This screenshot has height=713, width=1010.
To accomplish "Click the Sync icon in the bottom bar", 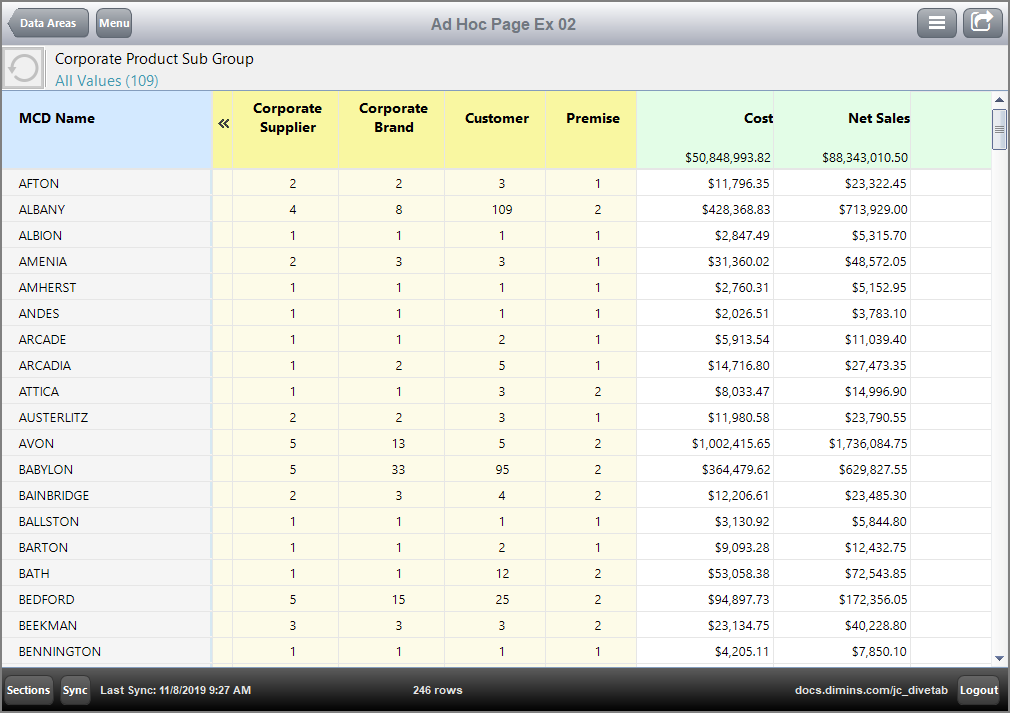I will pos(75,690).
